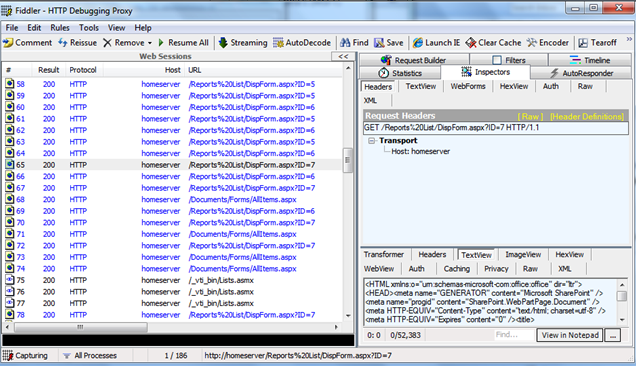Open the Encoder tool
636x366 pixels.
548,43
